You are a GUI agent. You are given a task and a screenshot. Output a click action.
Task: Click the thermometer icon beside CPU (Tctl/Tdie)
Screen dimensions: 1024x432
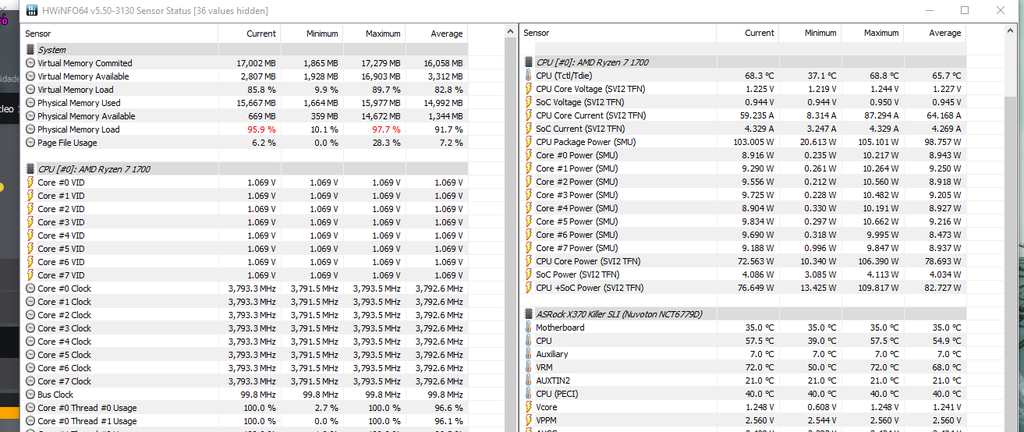529,76
